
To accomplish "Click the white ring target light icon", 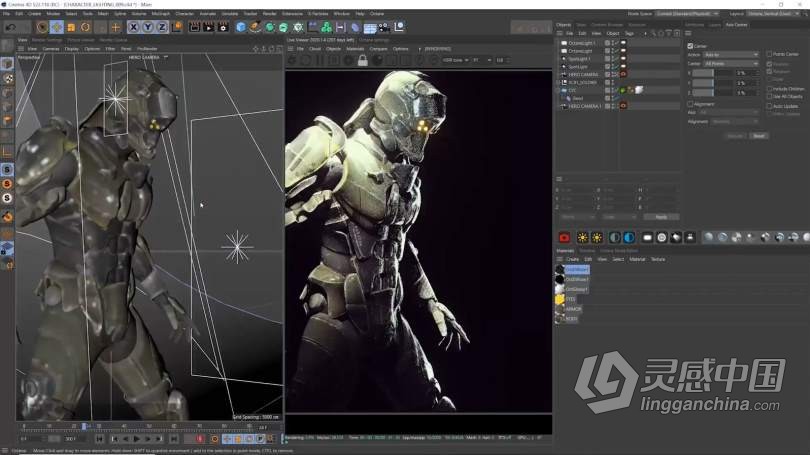I will point(662,238).
